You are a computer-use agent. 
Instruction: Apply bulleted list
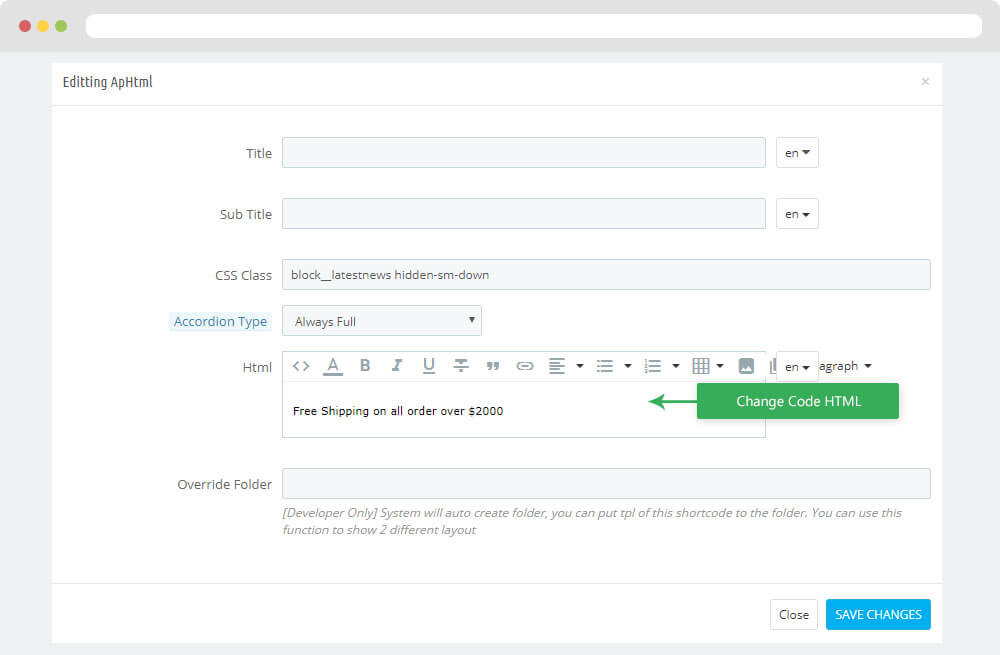click(x=605, y=366)
